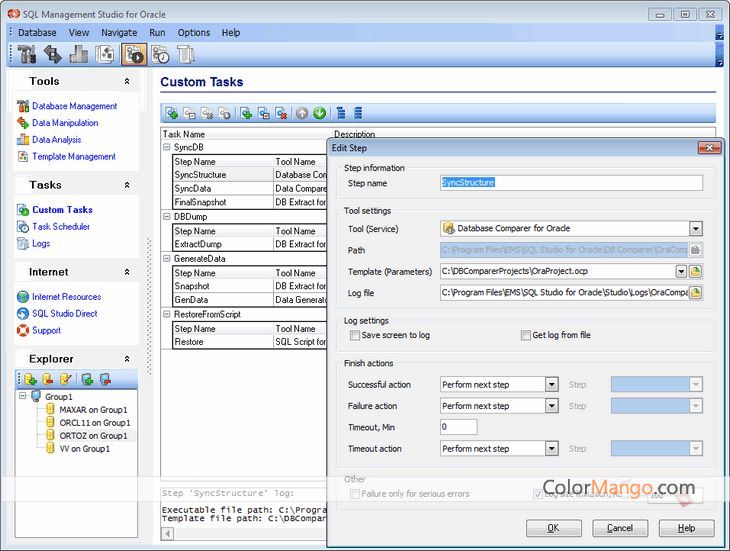The width and height of the screenshot is (730, 551).
Task: Click the Edit Task icon in Custom Tasks toolbar
Action: click(x=189, y=113)
